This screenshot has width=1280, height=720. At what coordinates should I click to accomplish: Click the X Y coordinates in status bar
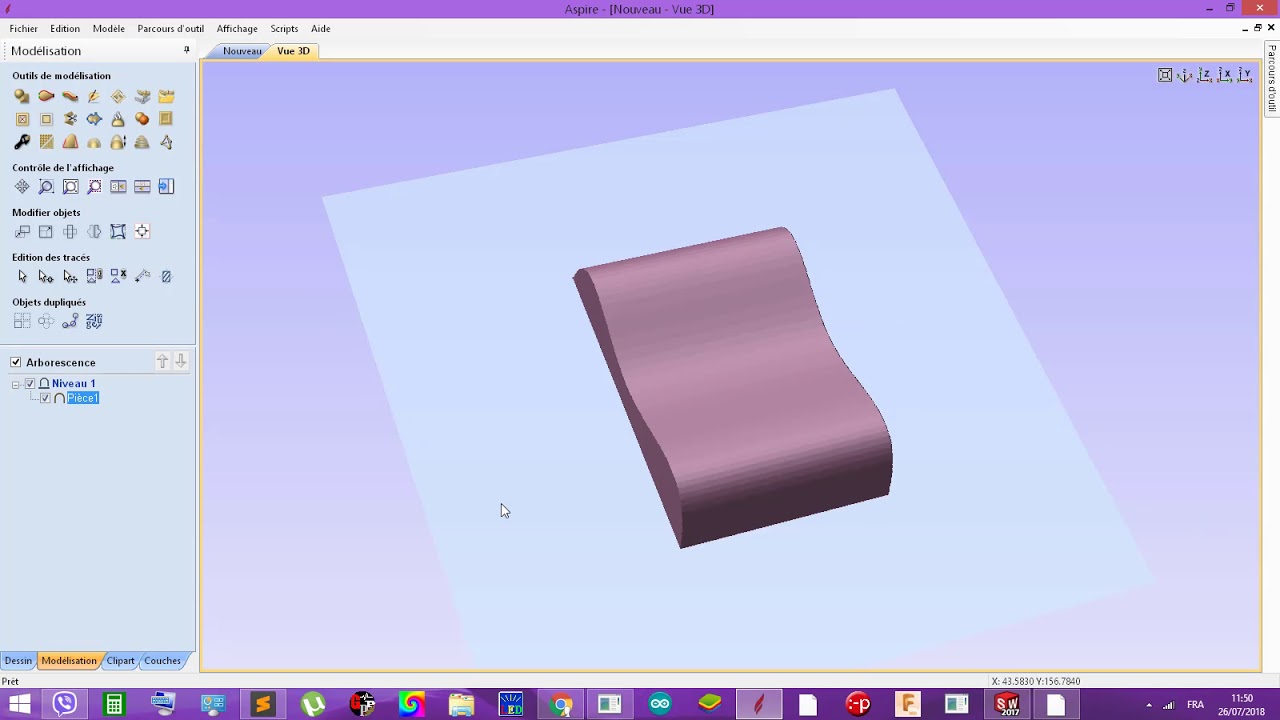[1035, 681]
